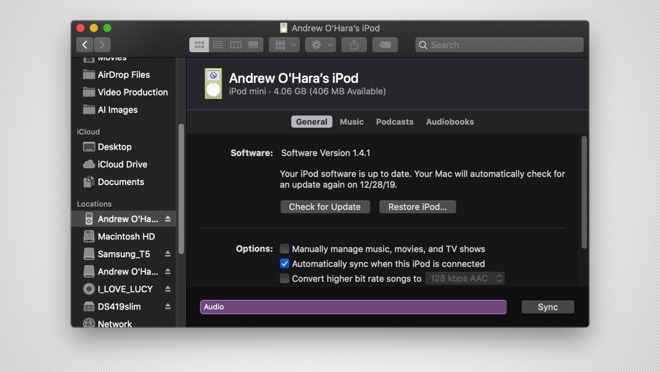Screen dimensions: 660x372
Task: Switch to gallery view
Action: (253, 45)
